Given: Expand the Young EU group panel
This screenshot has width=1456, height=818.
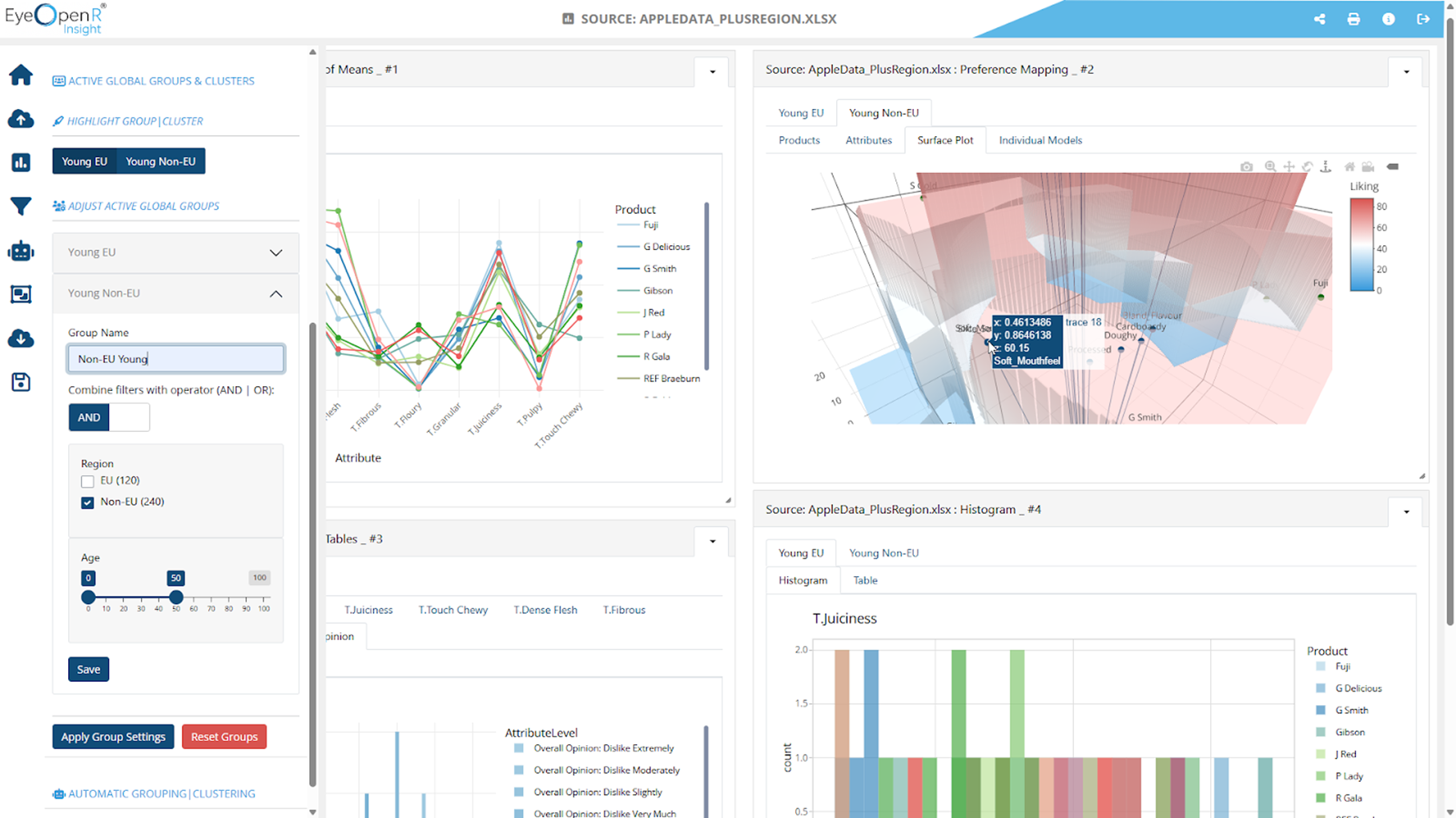Looking at the screenshot, I should coord(175,252).
